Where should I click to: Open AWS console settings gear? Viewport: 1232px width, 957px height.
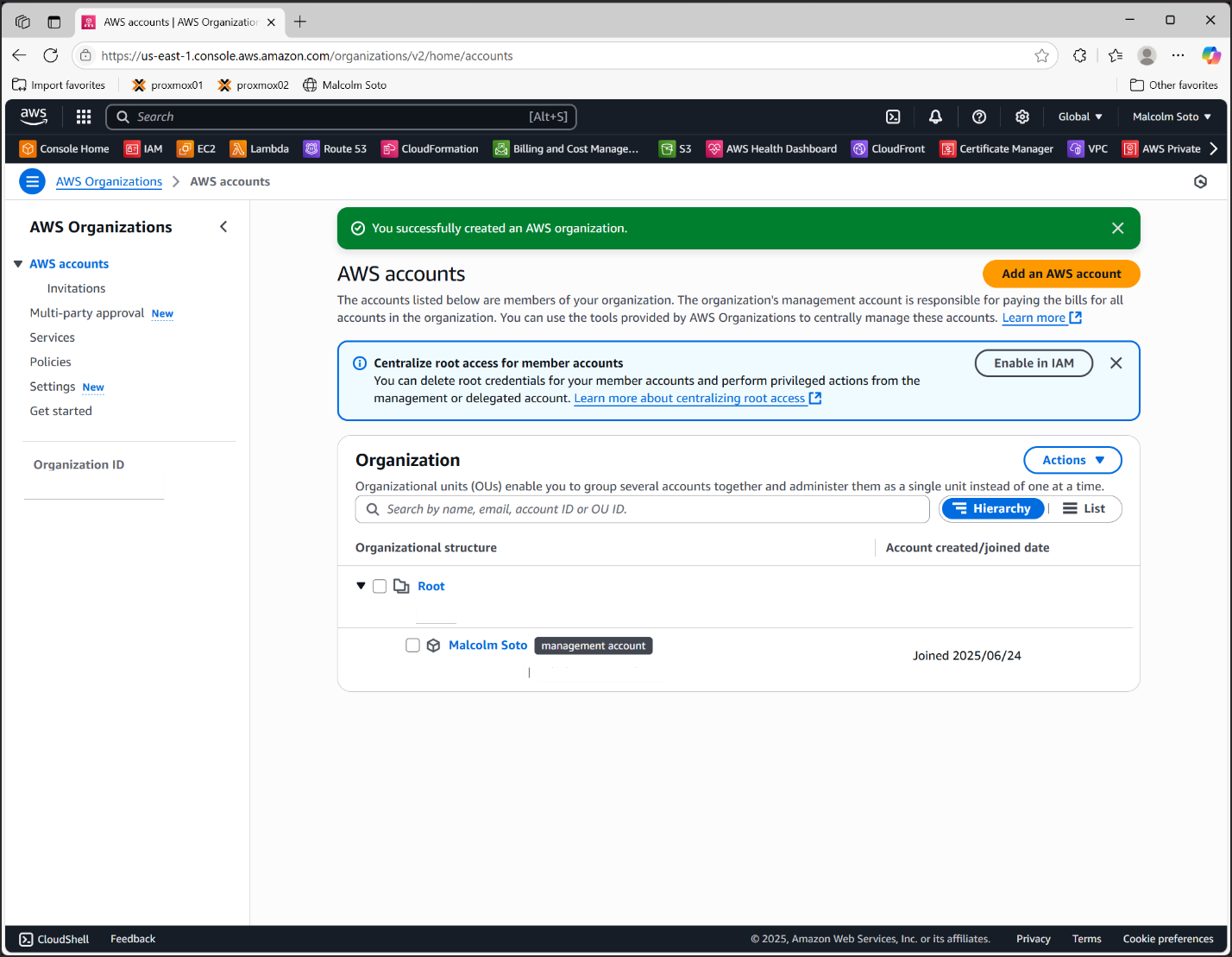click(x=1021, y=116)
